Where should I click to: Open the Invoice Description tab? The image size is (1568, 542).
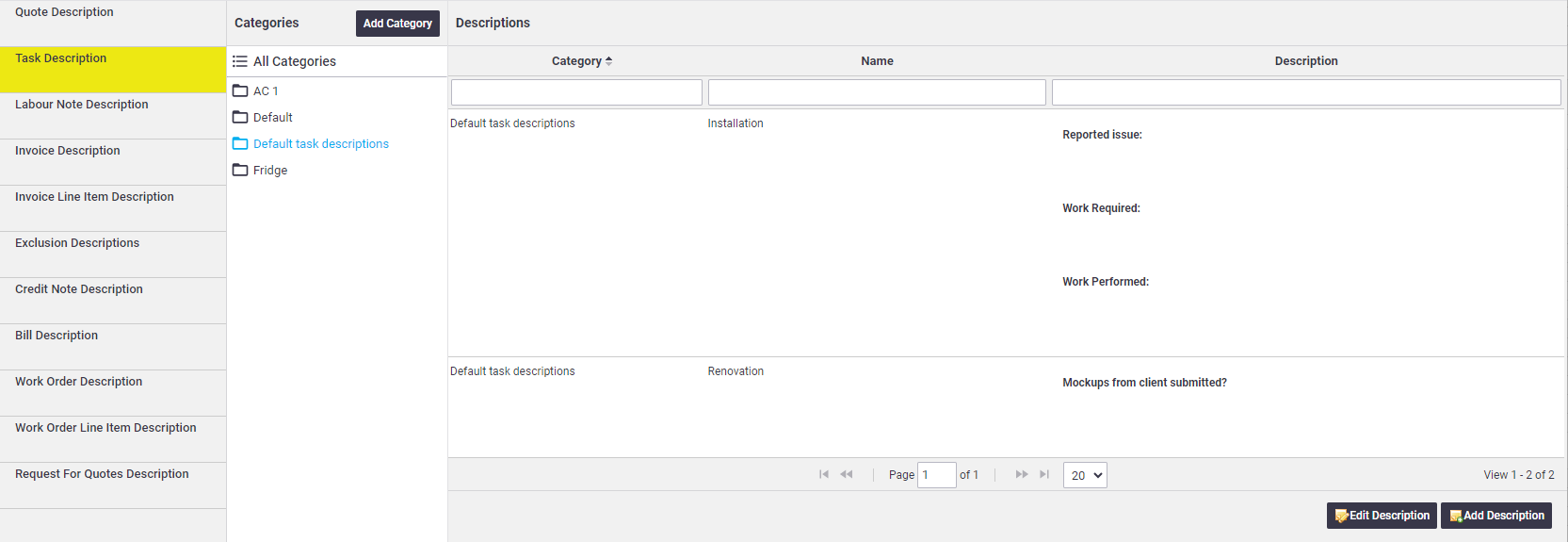tap(113, 162)
